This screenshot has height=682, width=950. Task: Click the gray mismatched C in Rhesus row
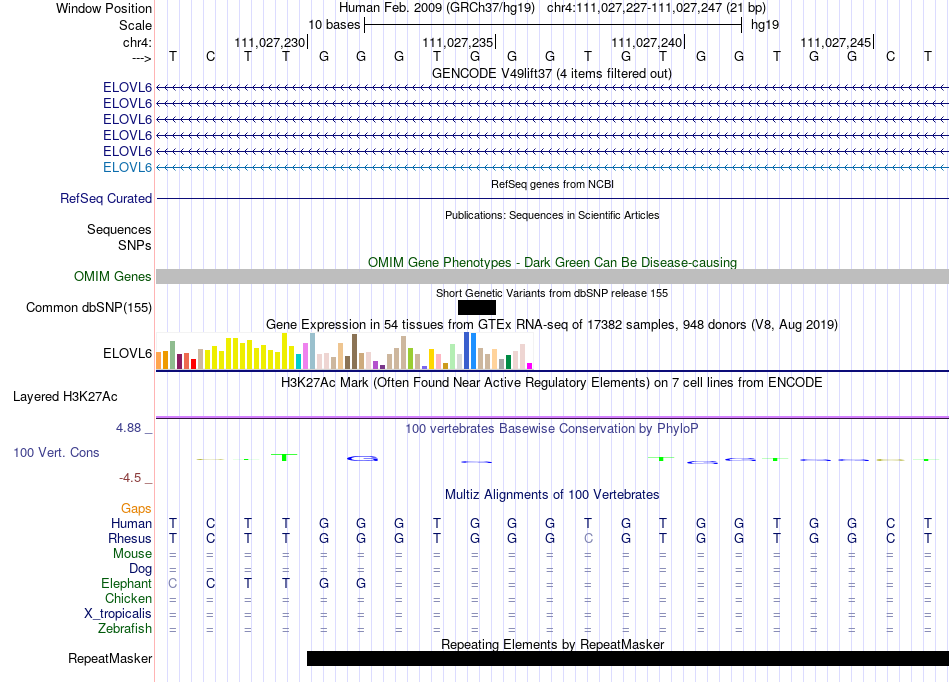click(588, 538)
